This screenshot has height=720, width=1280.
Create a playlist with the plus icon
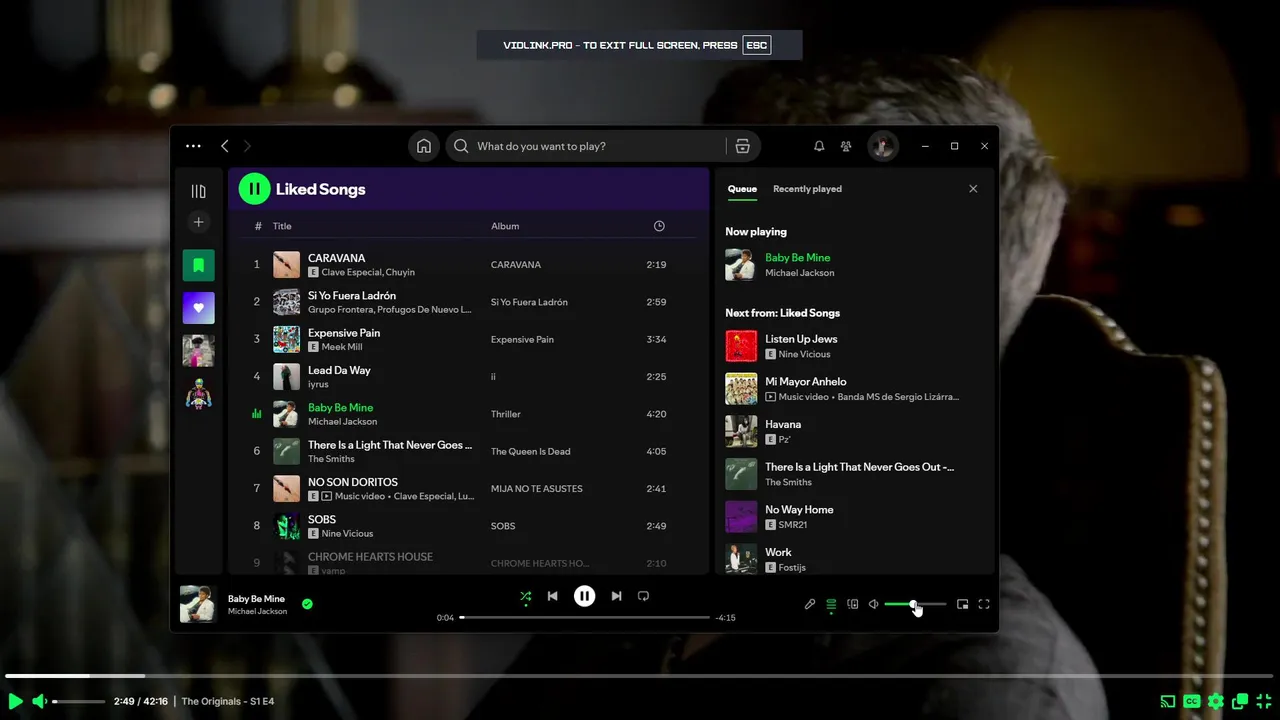click(198, 222)
